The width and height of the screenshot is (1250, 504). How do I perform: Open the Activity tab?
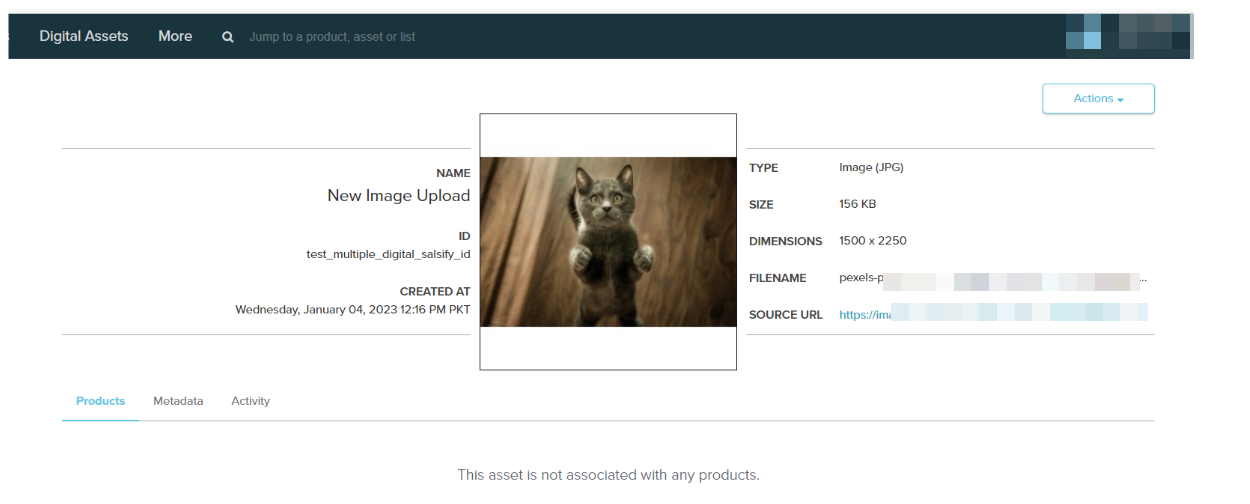click(250, 401)
